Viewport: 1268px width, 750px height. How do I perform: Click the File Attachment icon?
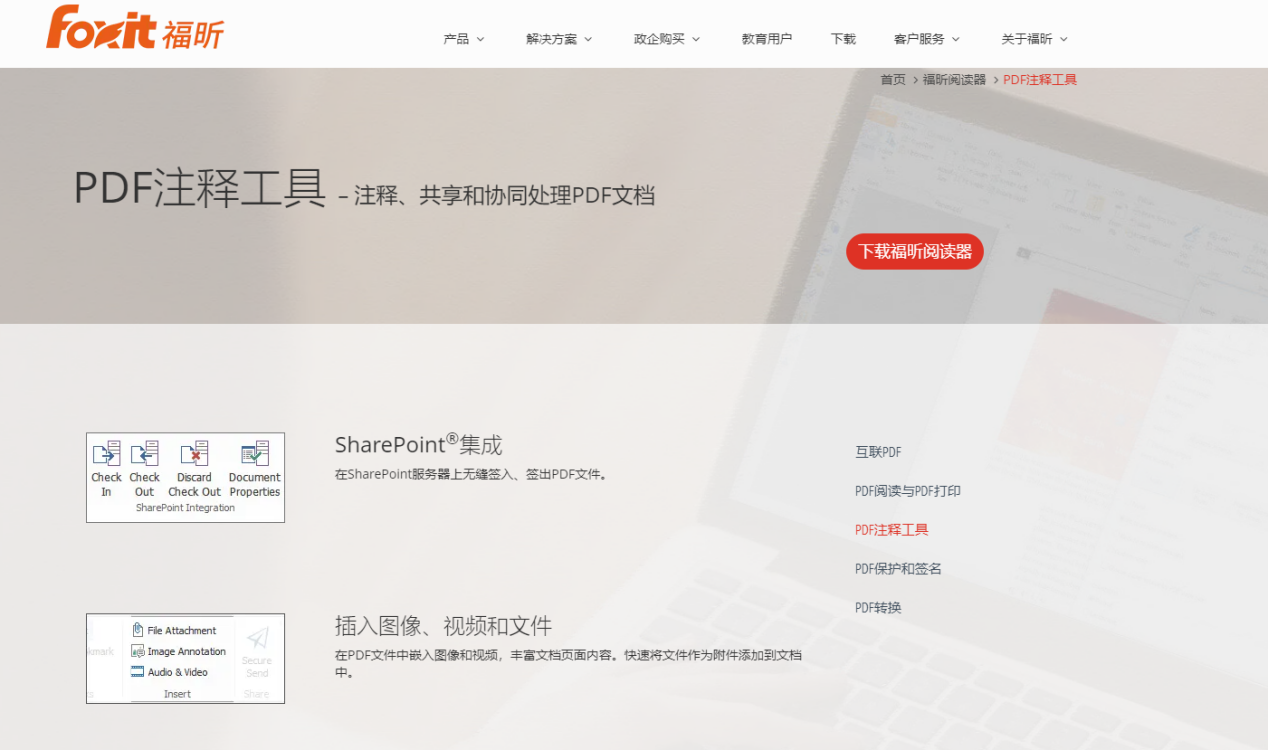point(138,631)
